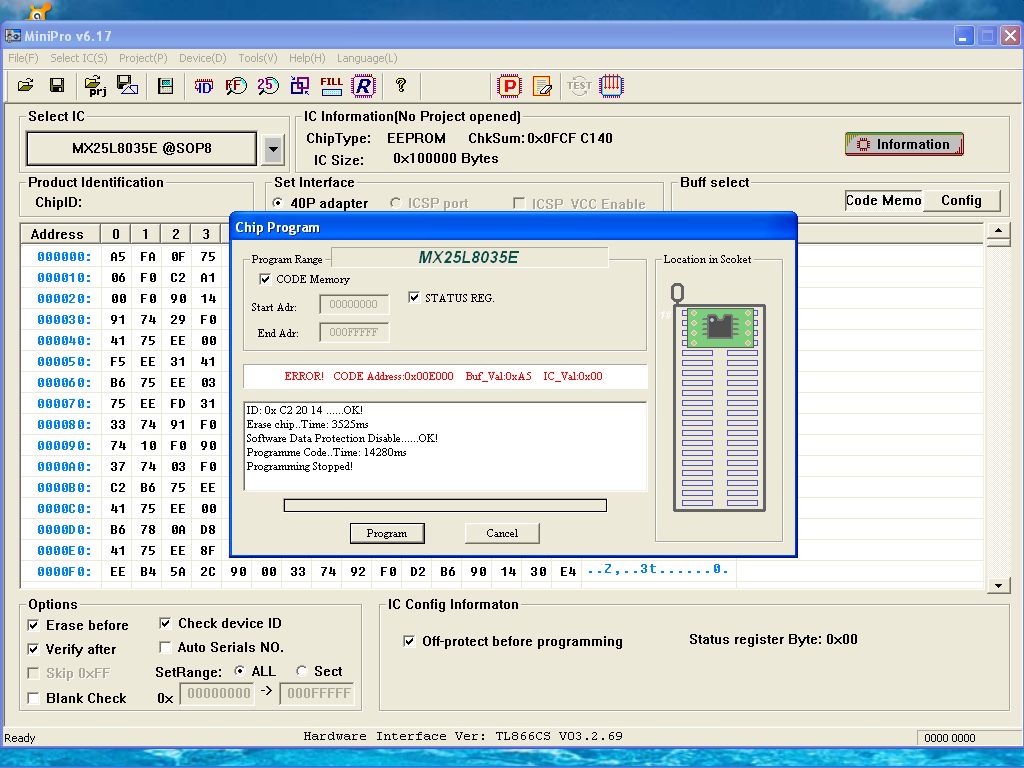
Task: Click the Start Adr field in Chip Program
Action: point(354,304)
